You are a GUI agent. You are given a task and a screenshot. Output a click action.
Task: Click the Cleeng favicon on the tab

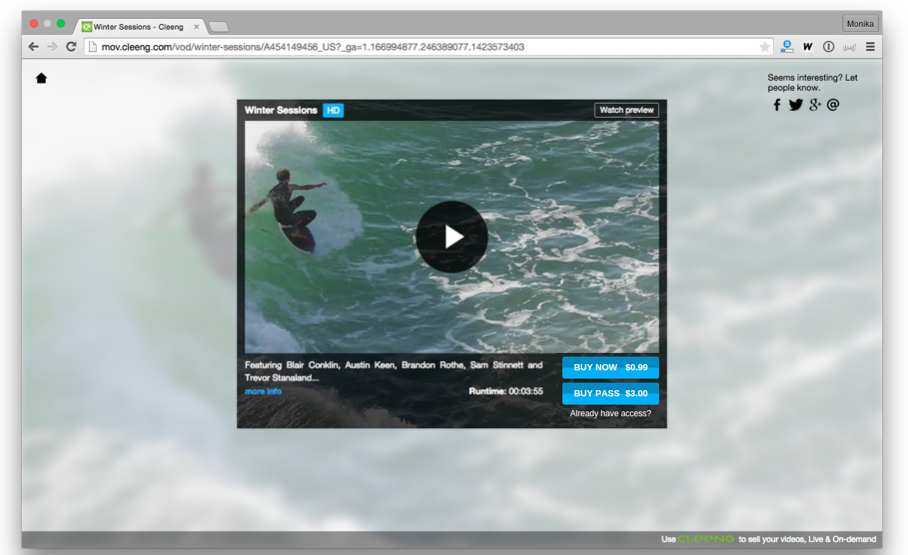(87, 27)
